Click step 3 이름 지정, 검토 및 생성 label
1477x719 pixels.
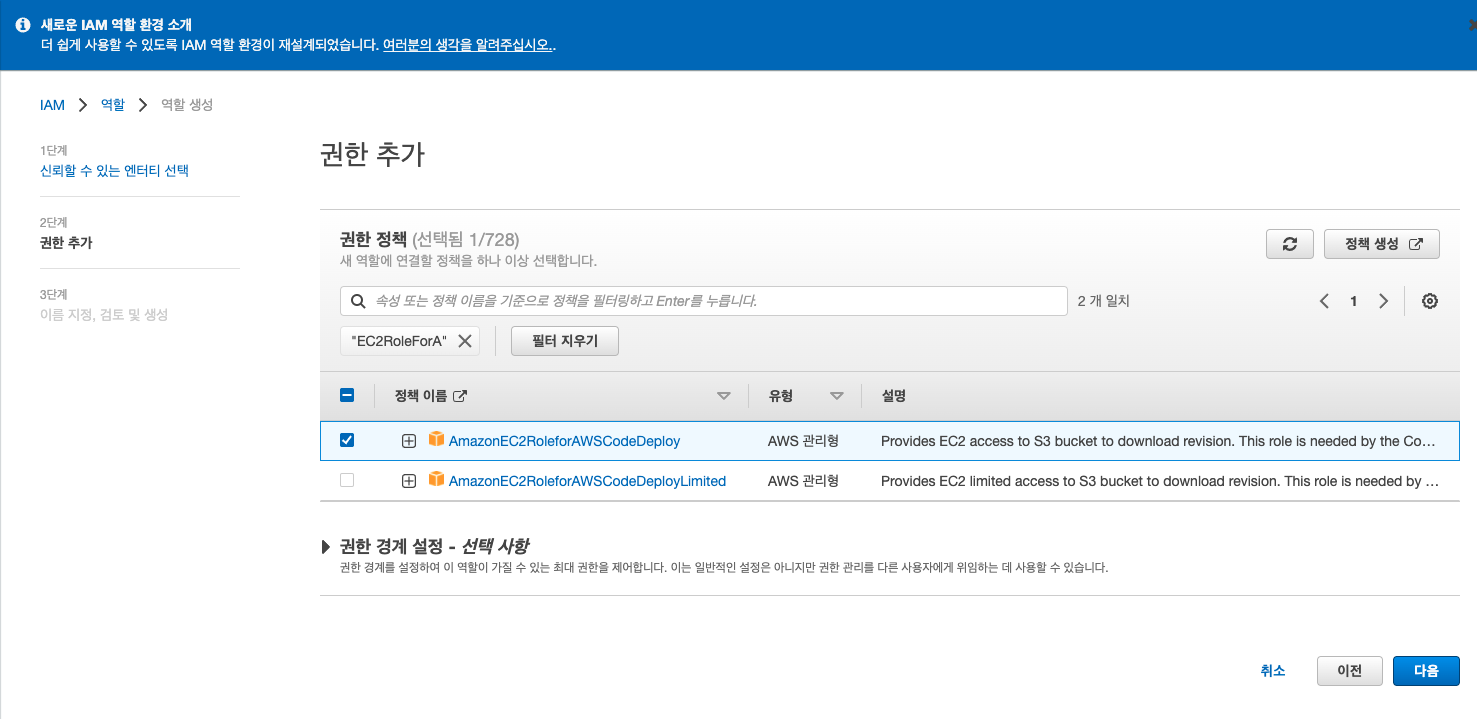[x=104, y=315]
